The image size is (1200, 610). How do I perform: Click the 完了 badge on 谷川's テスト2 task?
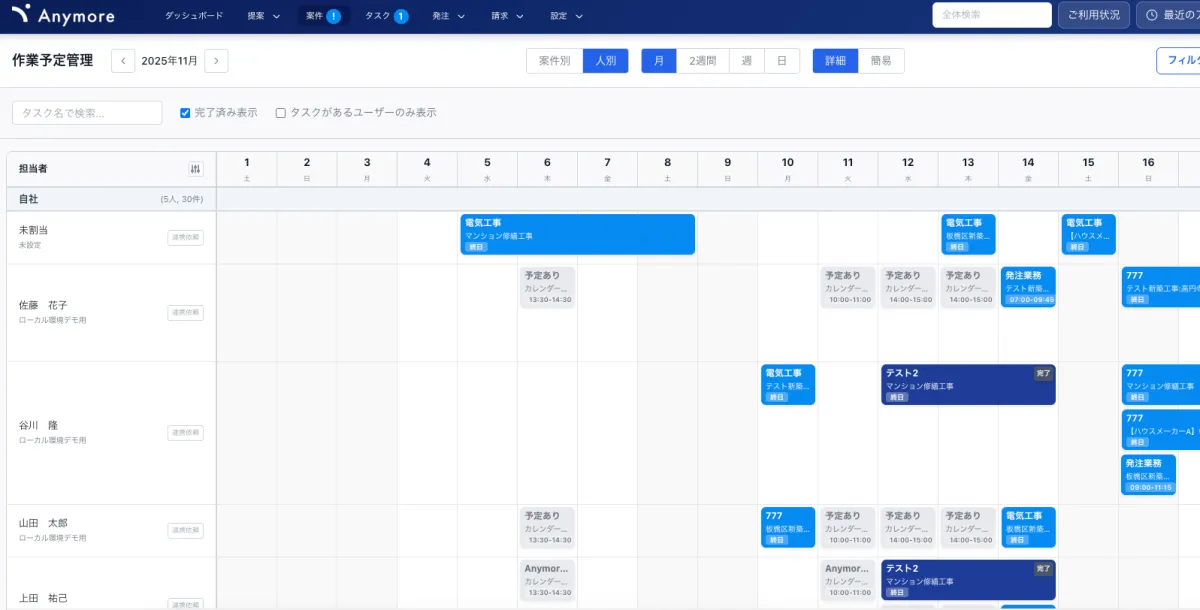tap(1043, 373)
